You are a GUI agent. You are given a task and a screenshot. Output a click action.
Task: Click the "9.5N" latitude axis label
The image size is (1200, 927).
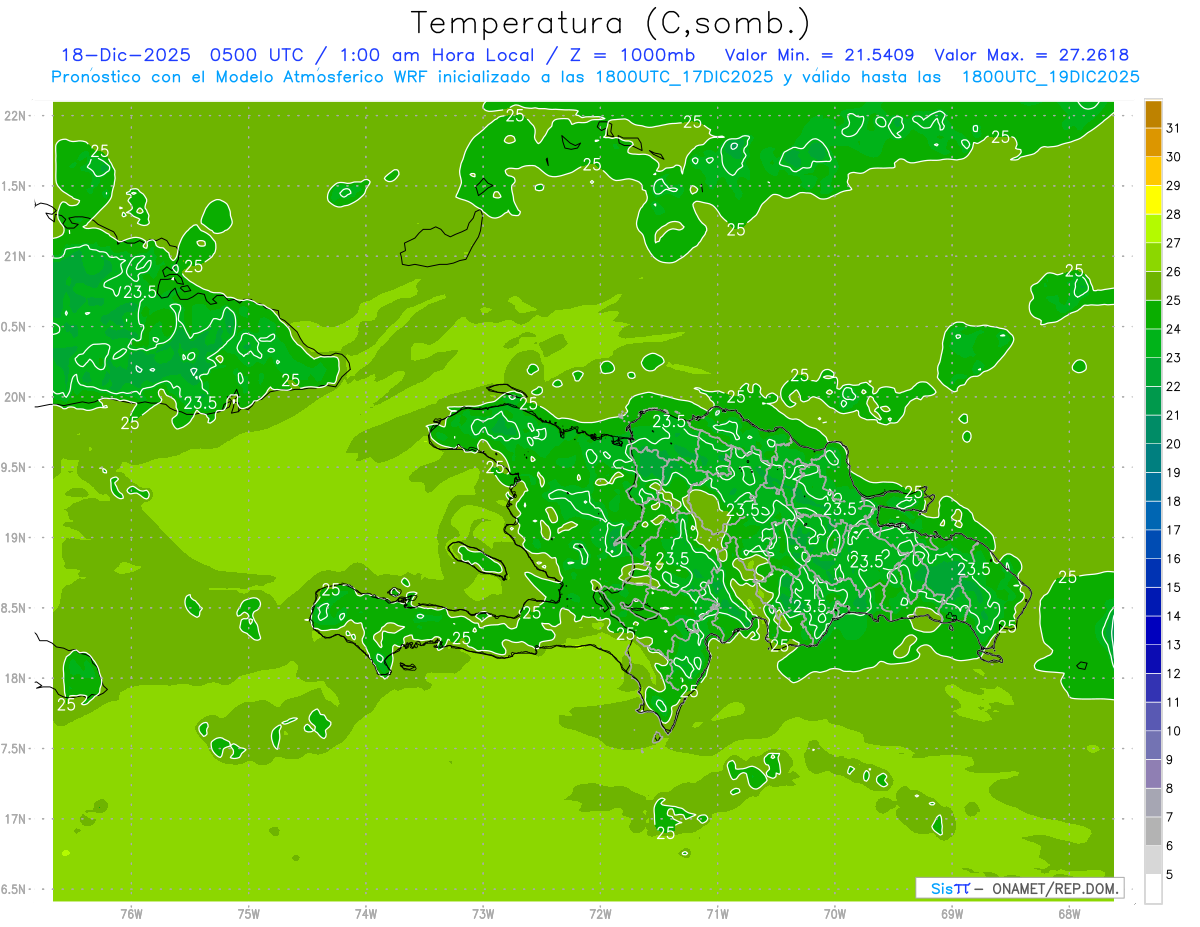15,468
